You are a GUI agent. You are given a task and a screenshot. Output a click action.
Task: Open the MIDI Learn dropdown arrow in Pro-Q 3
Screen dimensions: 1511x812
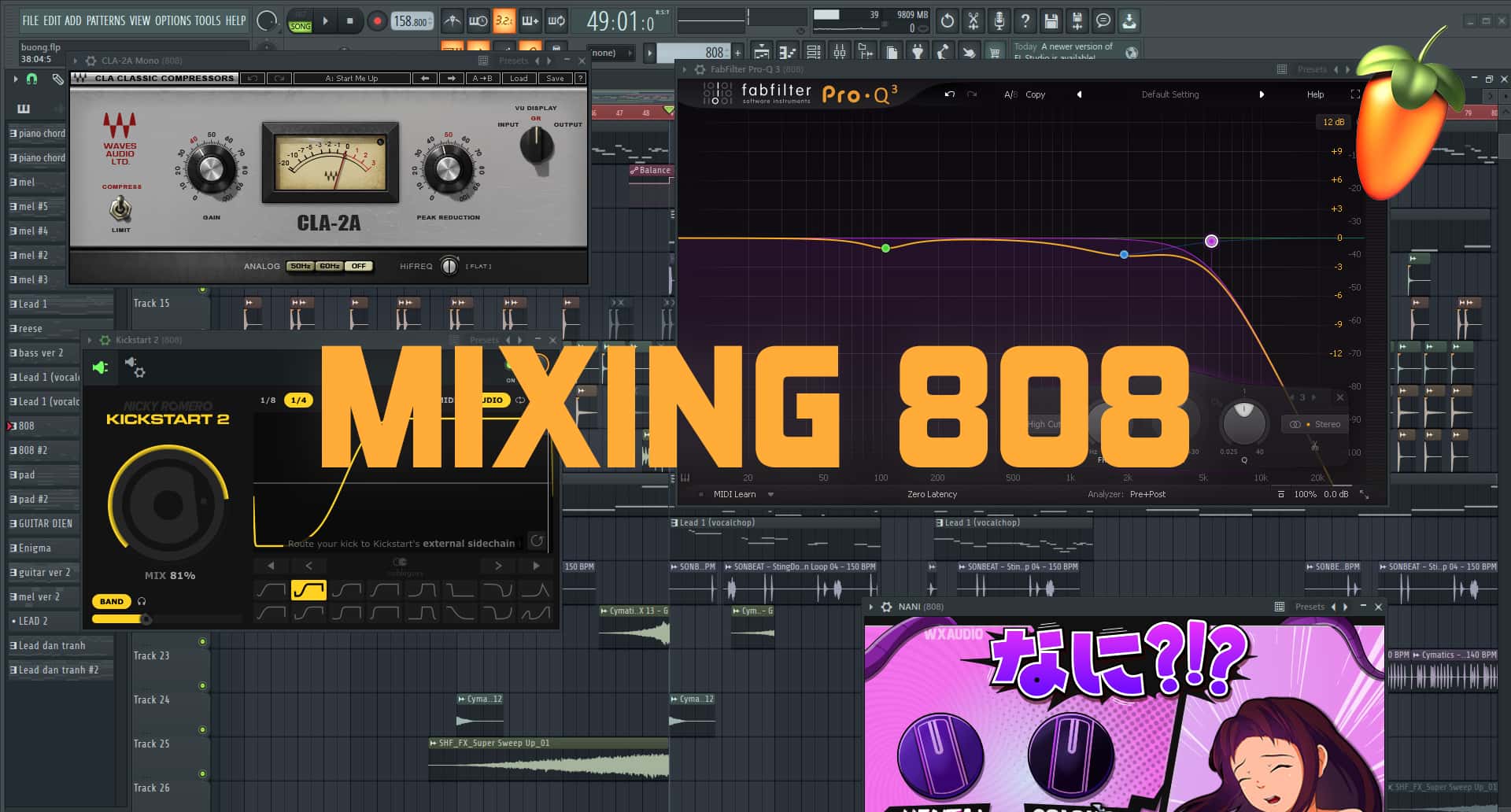770,494
